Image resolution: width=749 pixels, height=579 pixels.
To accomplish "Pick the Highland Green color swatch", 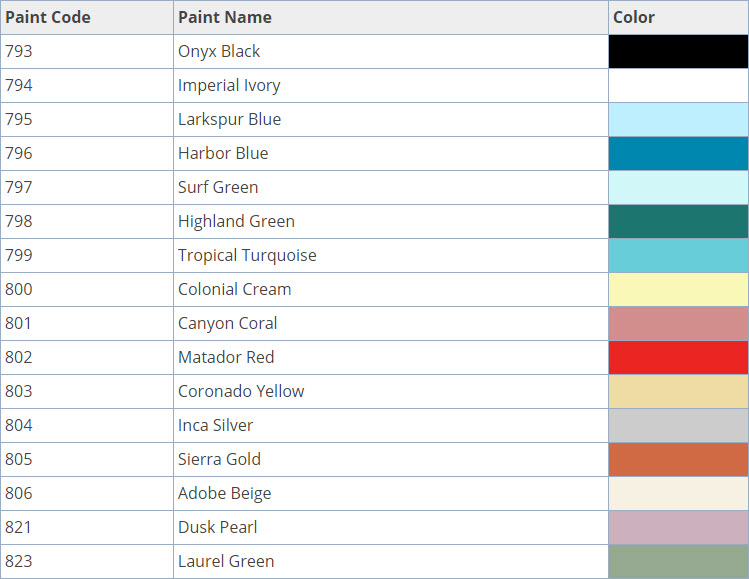I will coord(678,222).
